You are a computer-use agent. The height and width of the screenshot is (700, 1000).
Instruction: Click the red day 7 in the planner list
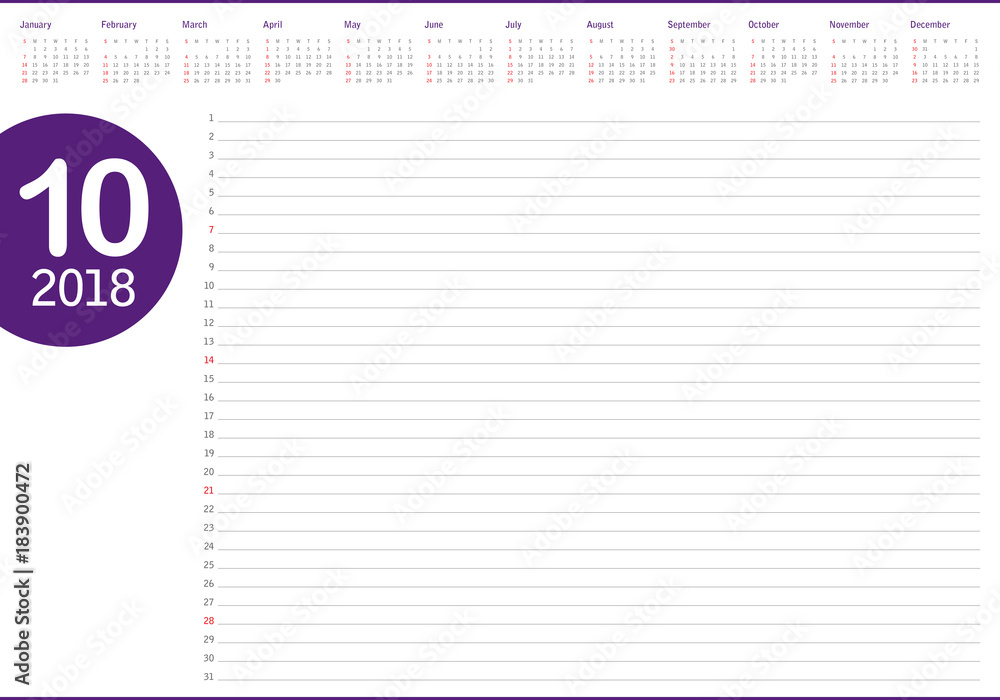[x=211, y=230]
